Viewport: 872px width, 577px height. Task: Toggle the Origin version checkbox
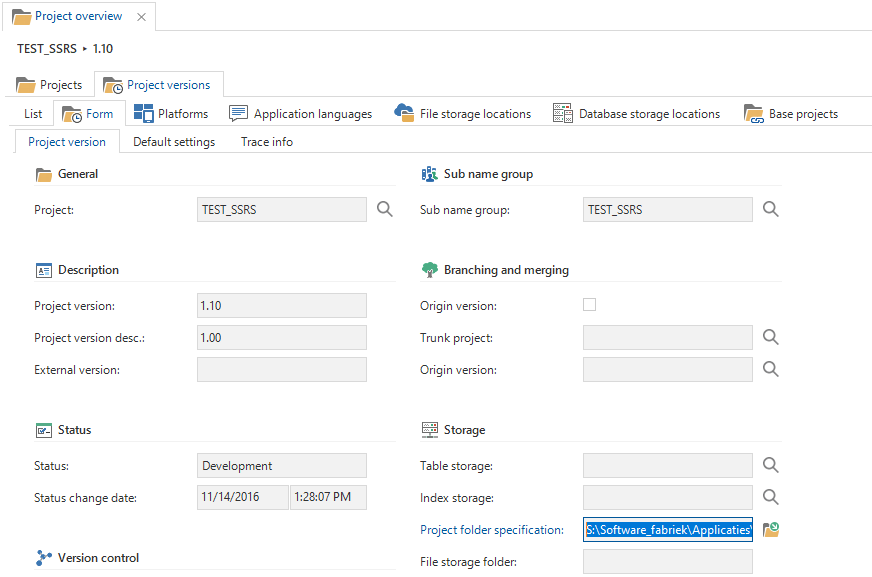point(589,305)
